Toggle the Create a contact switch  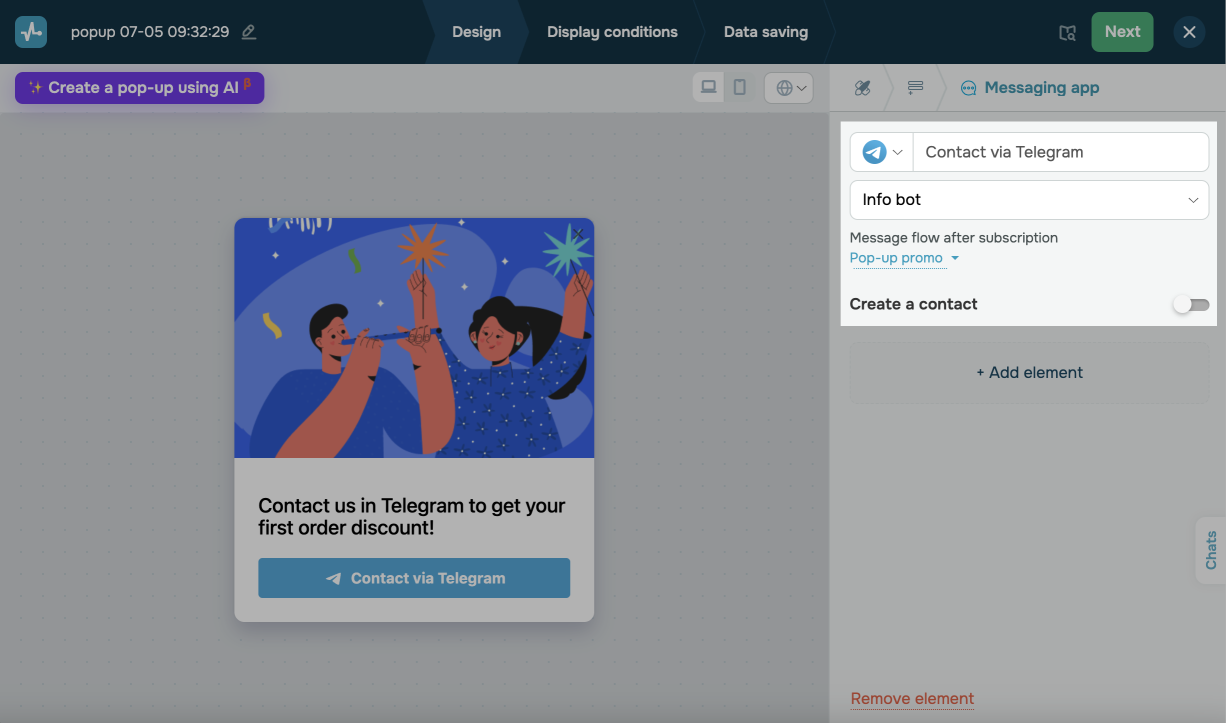1191,304
